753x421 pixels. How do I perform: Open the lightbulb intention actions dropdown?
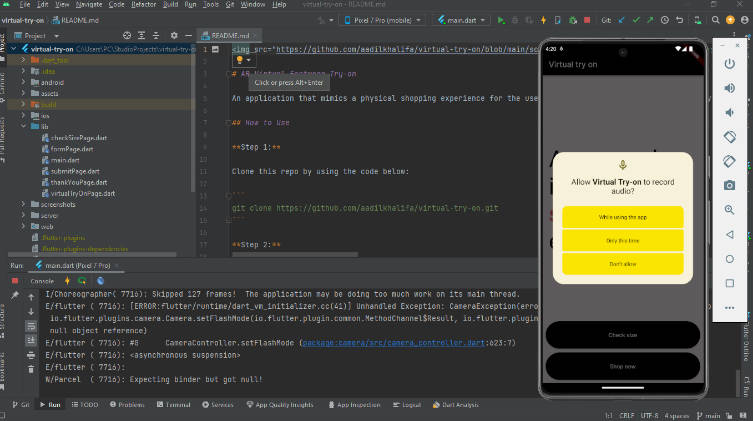click(x=243, y=60)
